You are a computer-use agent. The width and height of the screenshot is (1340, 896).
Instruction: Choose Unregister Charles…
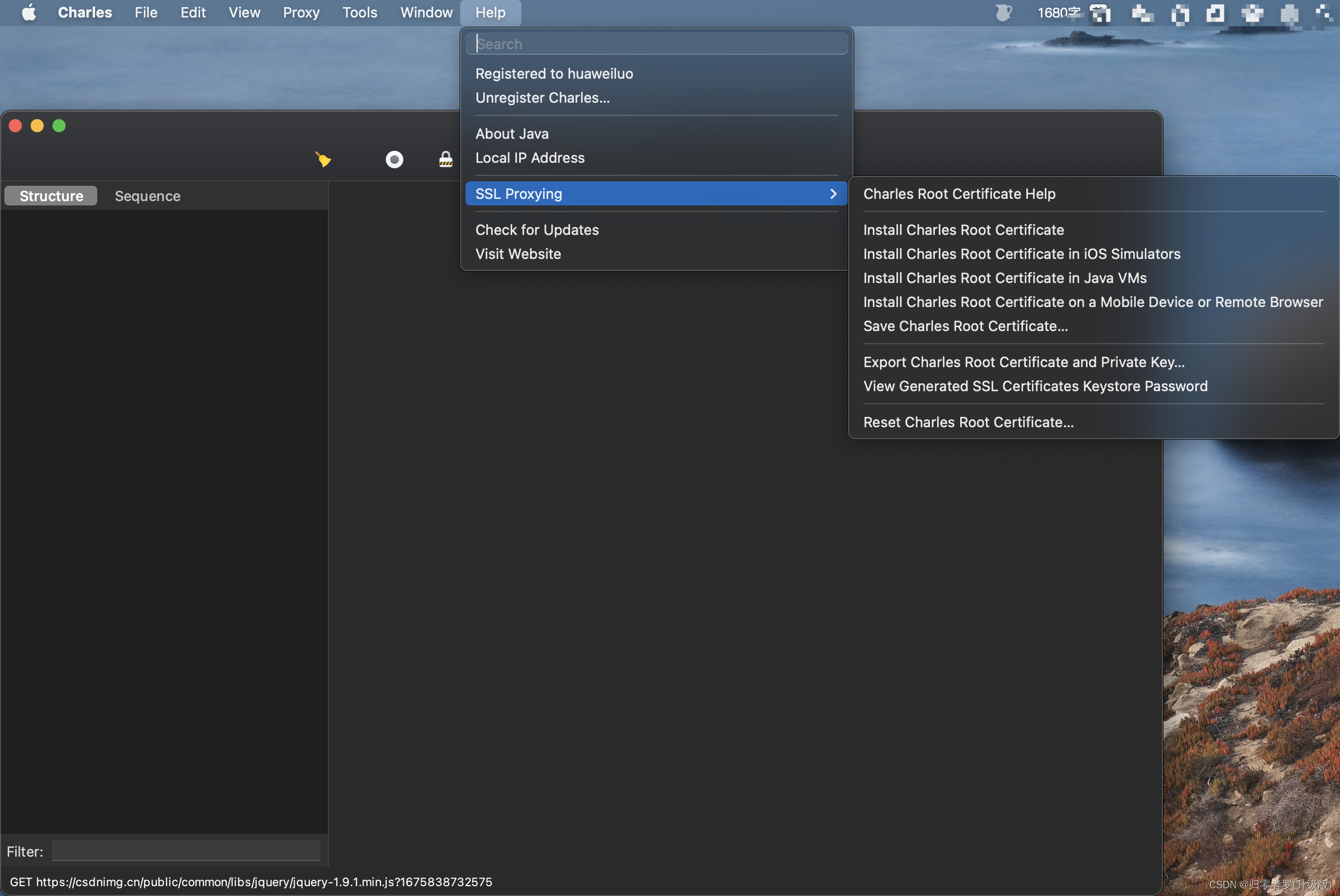tap(656, 98)
